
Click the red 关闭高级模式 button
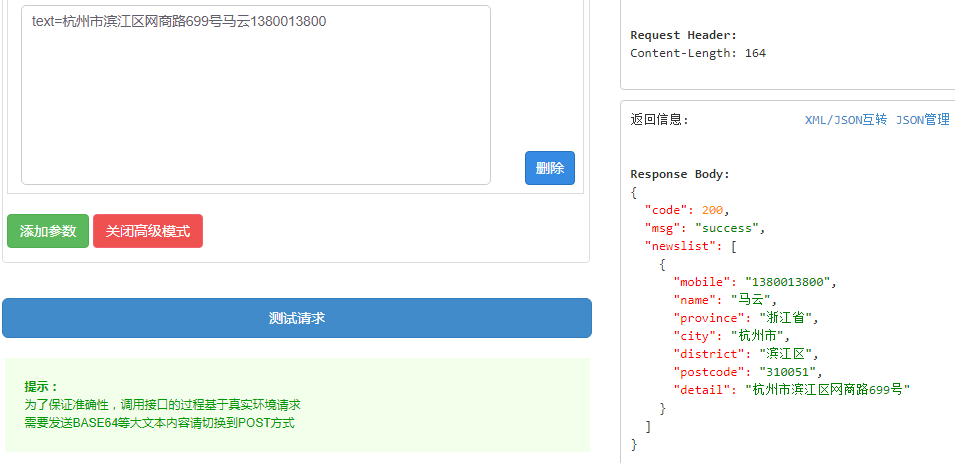[x=148, y=231]
